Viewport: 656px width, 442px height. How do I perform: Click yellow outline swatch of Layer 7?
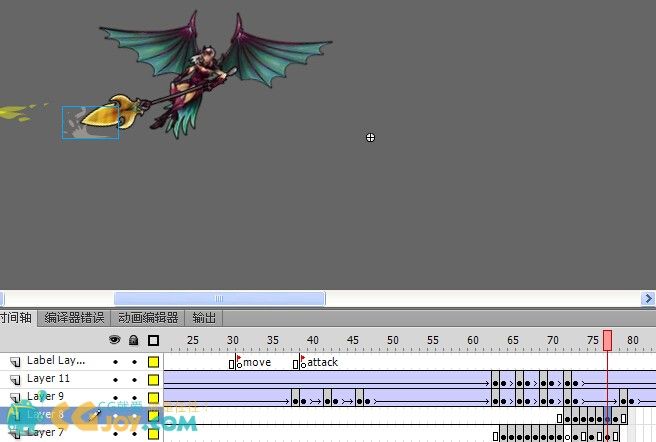pos(154,434)
